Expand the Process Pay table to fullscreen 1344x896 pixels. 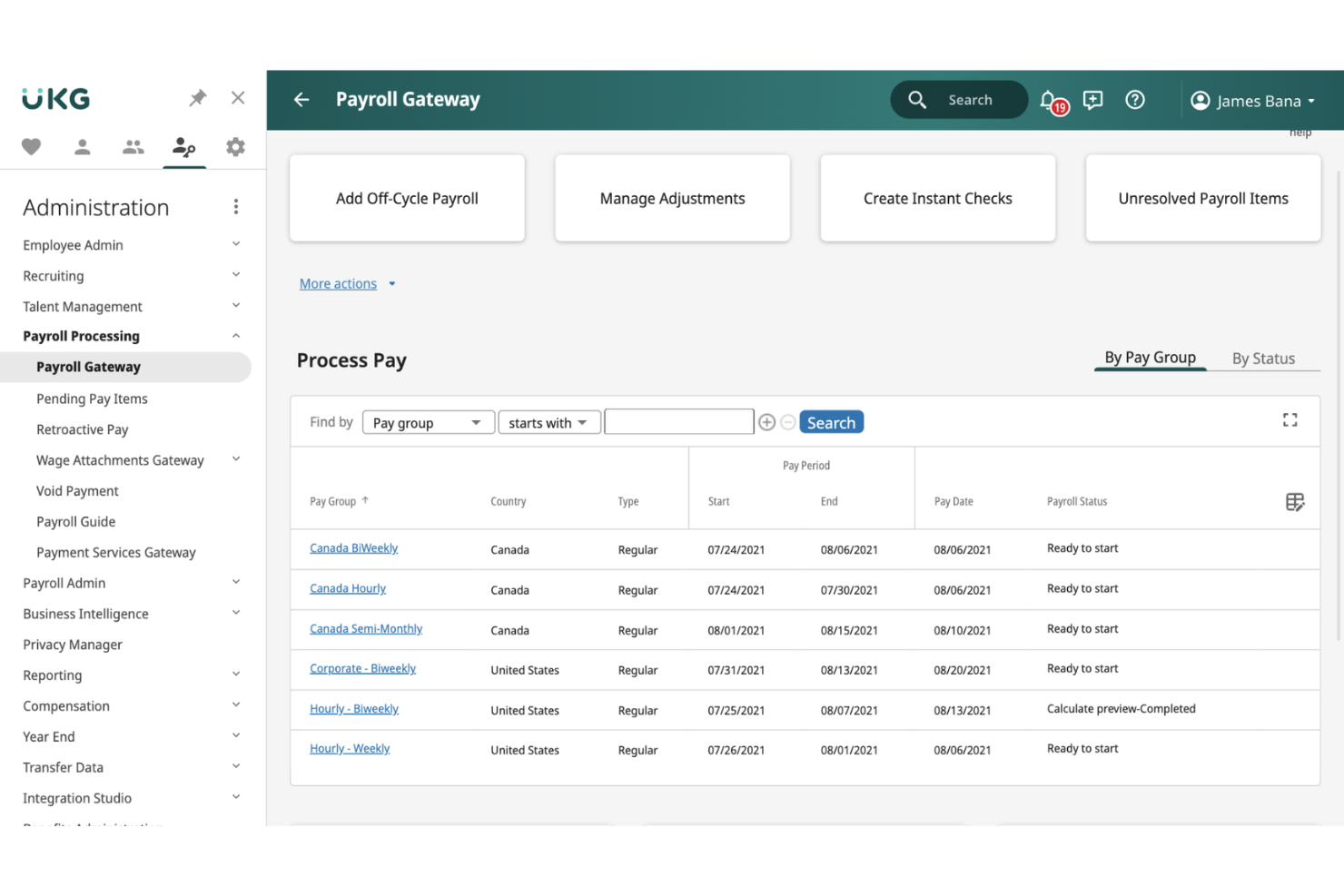pyautogui.click(x=1290, y=419)
